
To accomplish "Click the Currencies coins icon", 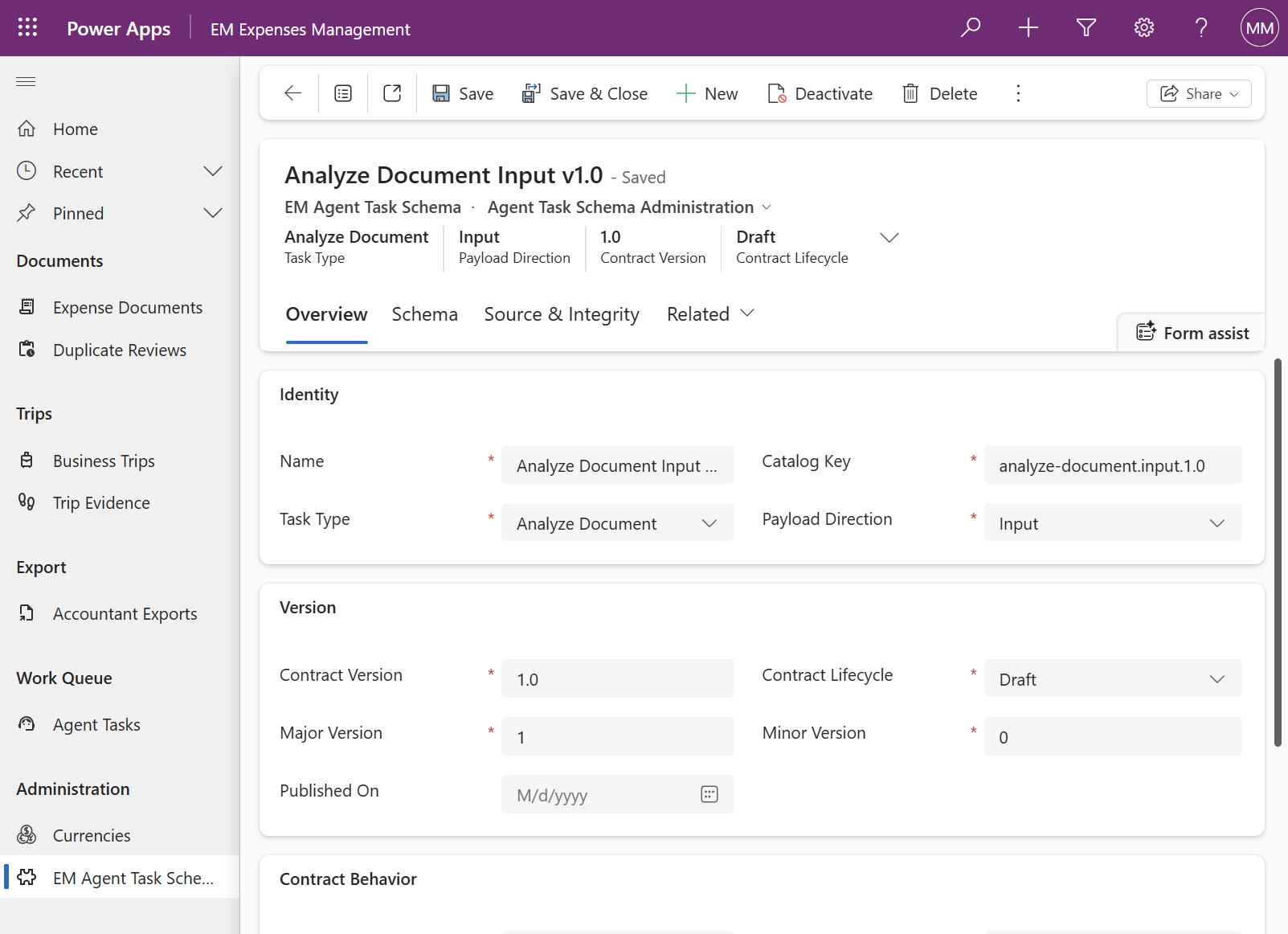I will pos(27,835).
